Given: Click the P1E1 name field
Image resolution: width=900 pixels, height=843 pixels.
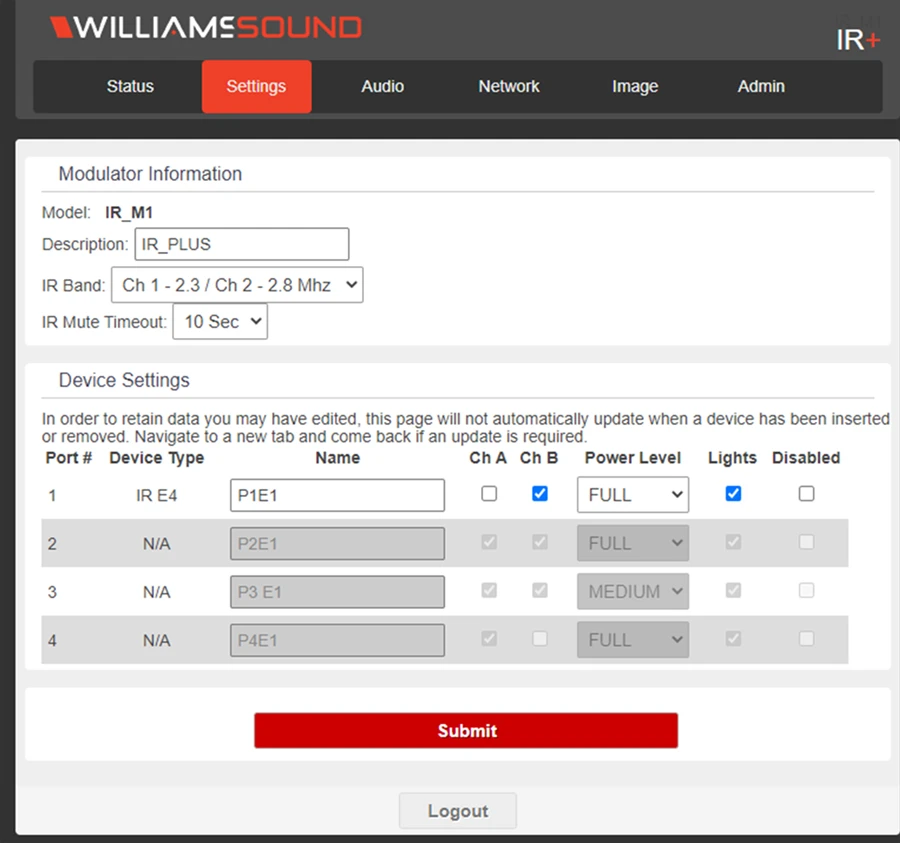Looking at the screenshot, I should [x=337, y=495].
